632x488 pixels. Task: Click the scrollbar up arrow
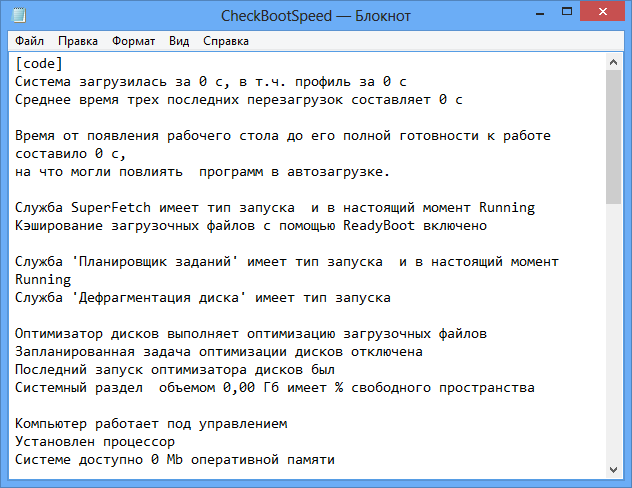click(x=613, y=62)
